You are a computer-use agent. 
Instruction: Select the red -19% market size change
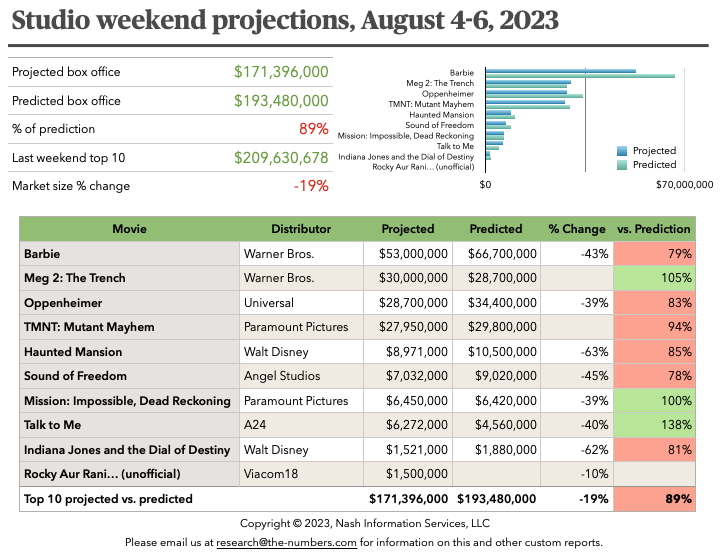pyautogui.click(x=311, y=186)
